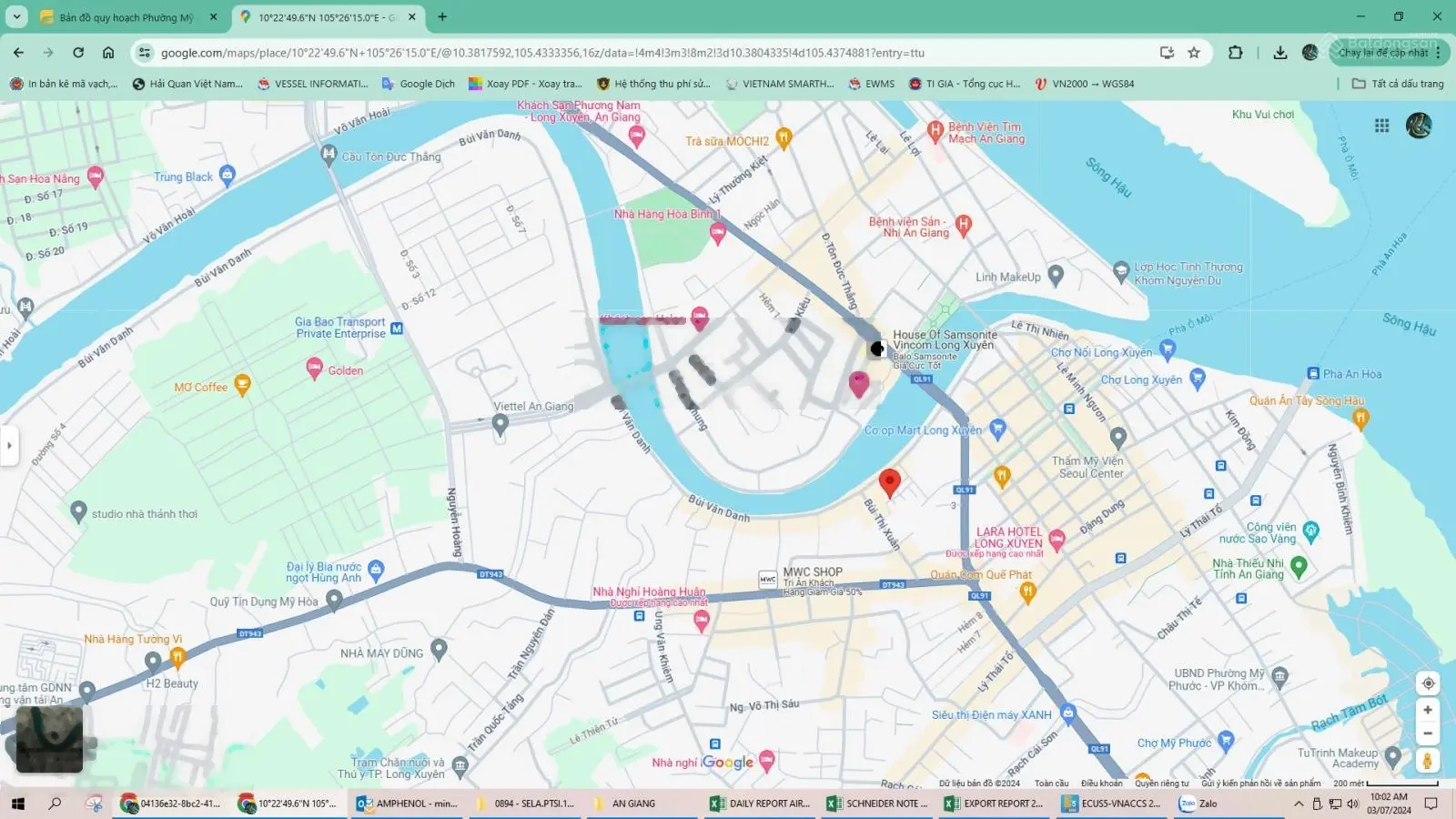This screenshot has width=1456, height=819.
Task: Open the Google apps grid
Action: tap(1381, 126)
